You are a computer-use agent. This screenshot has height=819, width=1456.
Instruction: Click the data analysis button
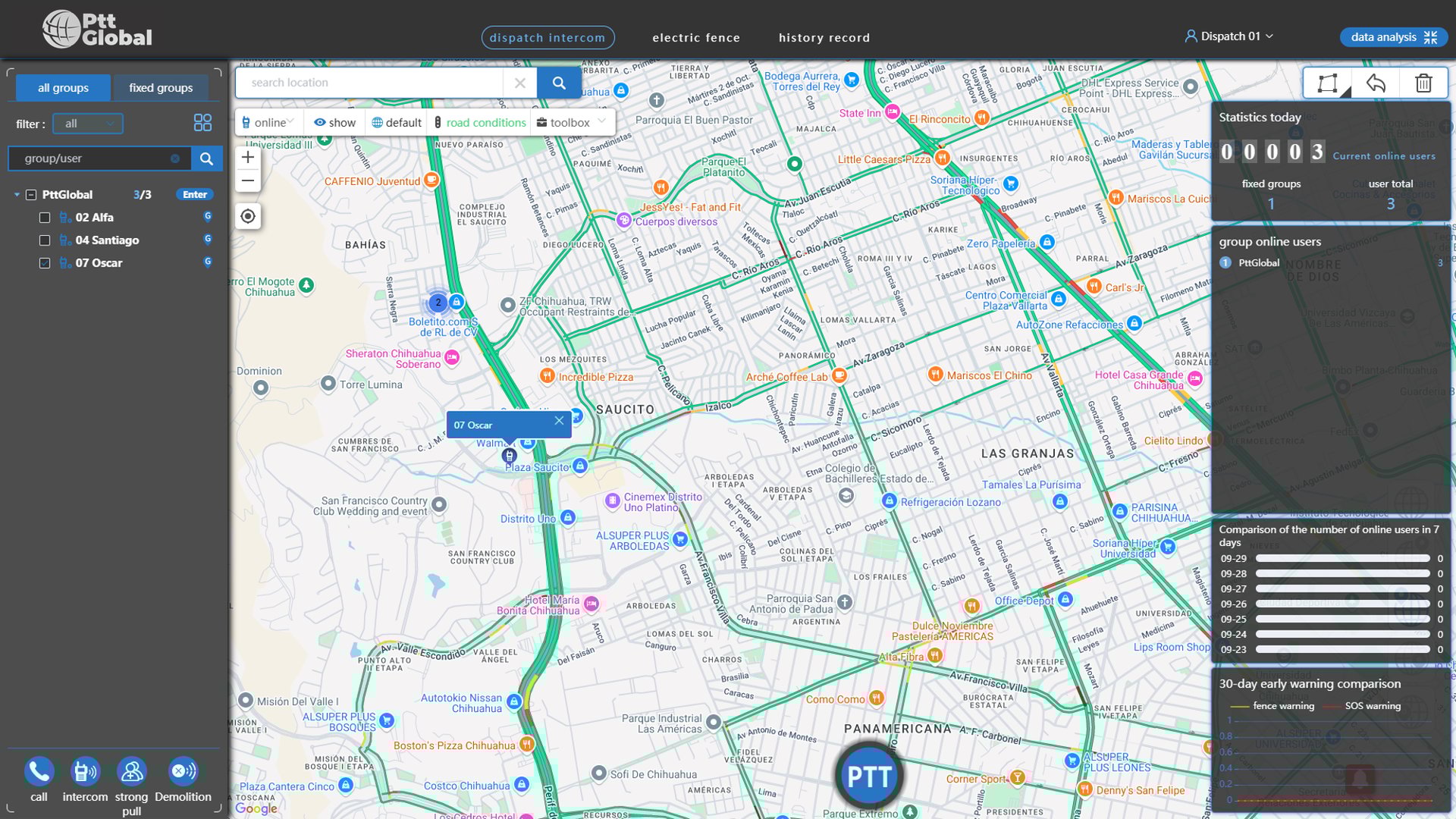pos(1394,36)
